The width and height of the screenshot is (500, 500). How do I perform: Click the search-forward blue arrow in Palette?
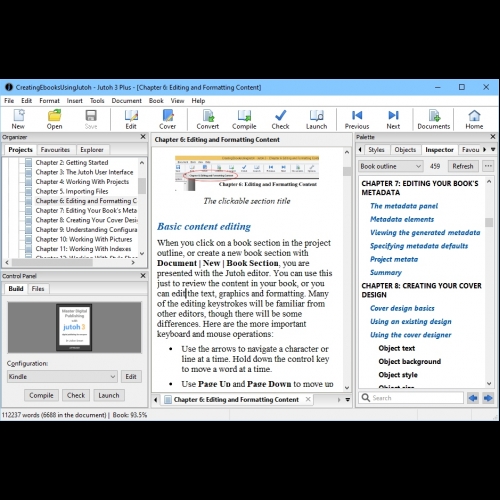[x=488, y=398]
